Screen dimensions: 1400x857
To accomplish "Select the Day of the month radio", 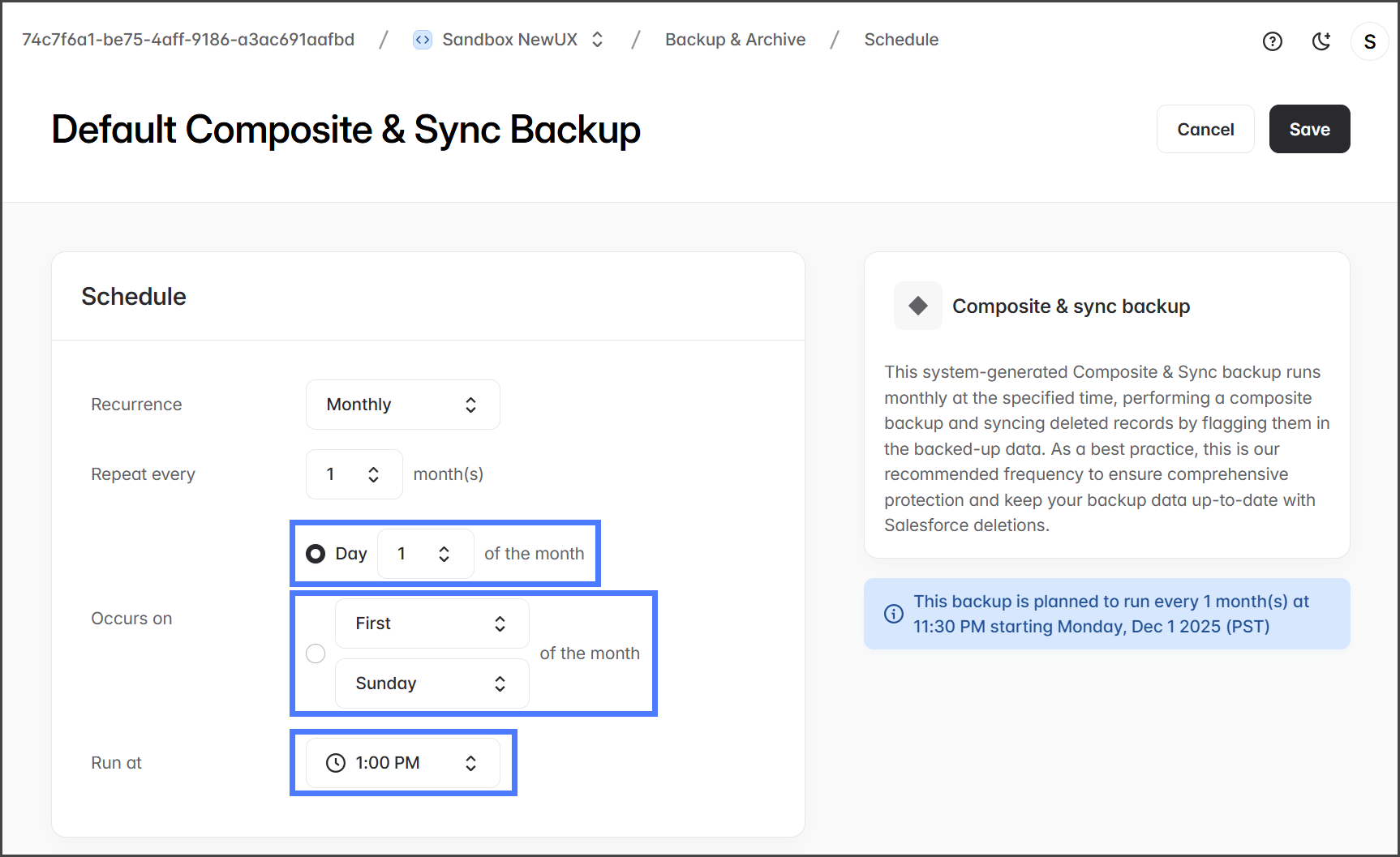I will tap(316, 554).
